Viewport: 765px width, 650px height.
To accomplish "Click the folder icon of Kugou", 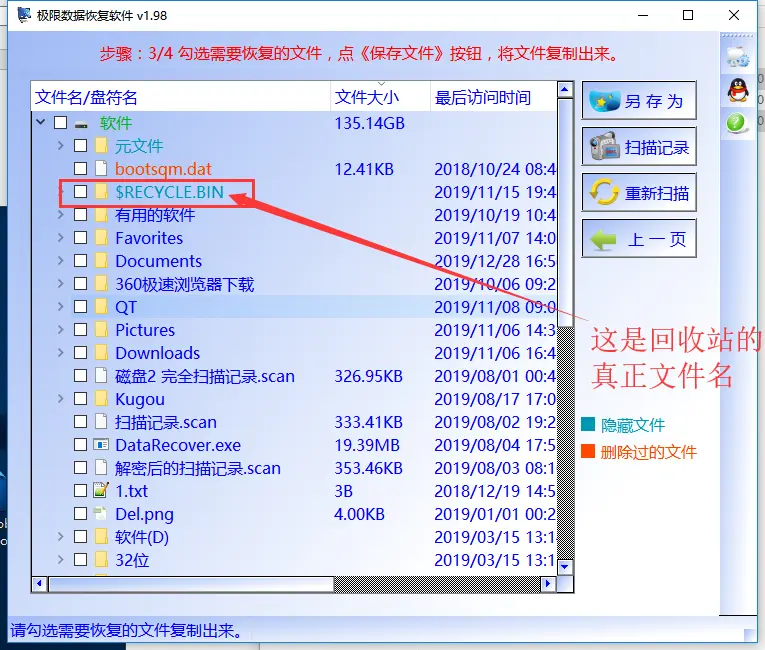I will (101, 399).
